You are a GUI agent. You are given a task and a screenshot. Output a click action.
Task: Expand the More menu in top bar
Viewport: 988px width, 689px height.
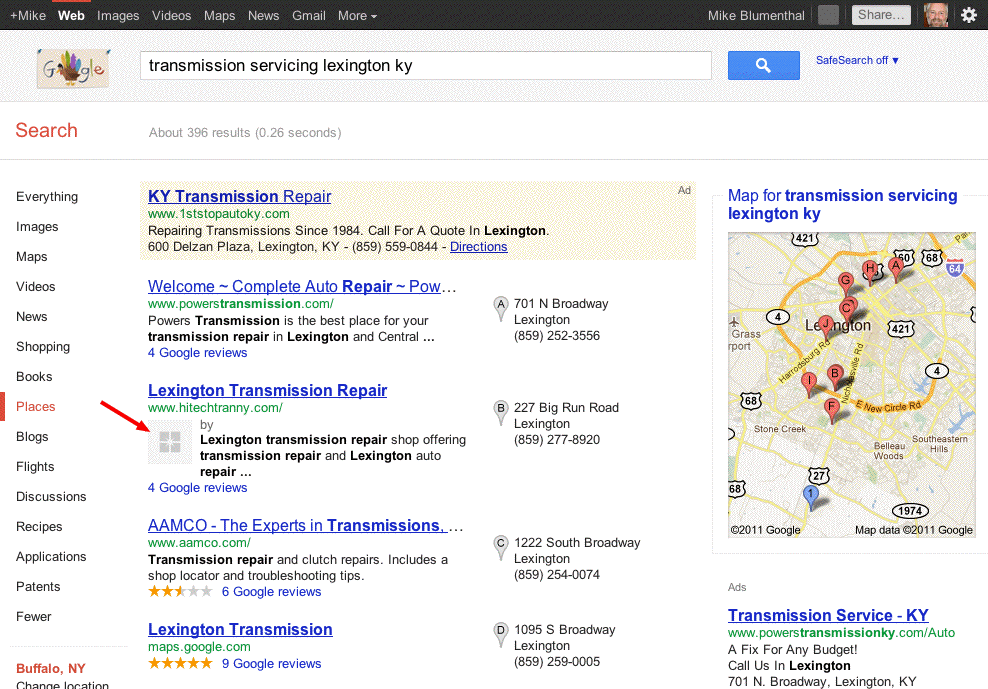click(x=357, y=16)
